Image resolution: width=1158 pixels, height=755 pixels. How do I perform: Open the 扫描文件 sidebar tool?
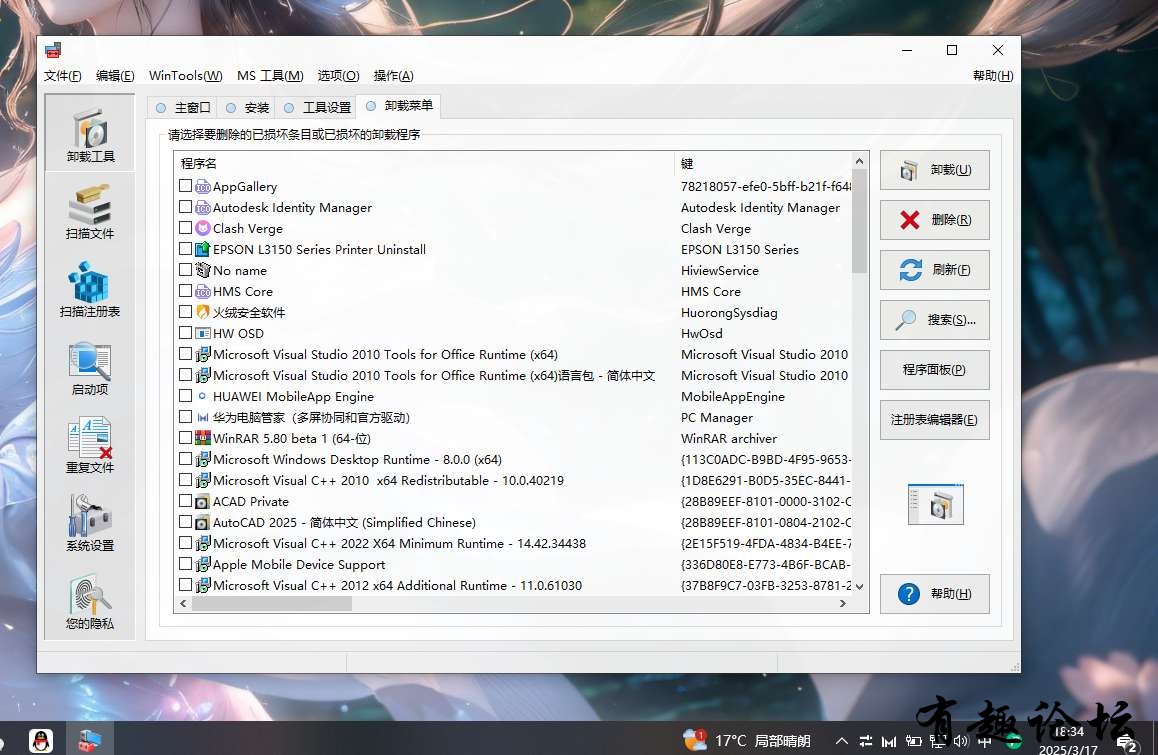pyautogui.click(x=90, y=212)
